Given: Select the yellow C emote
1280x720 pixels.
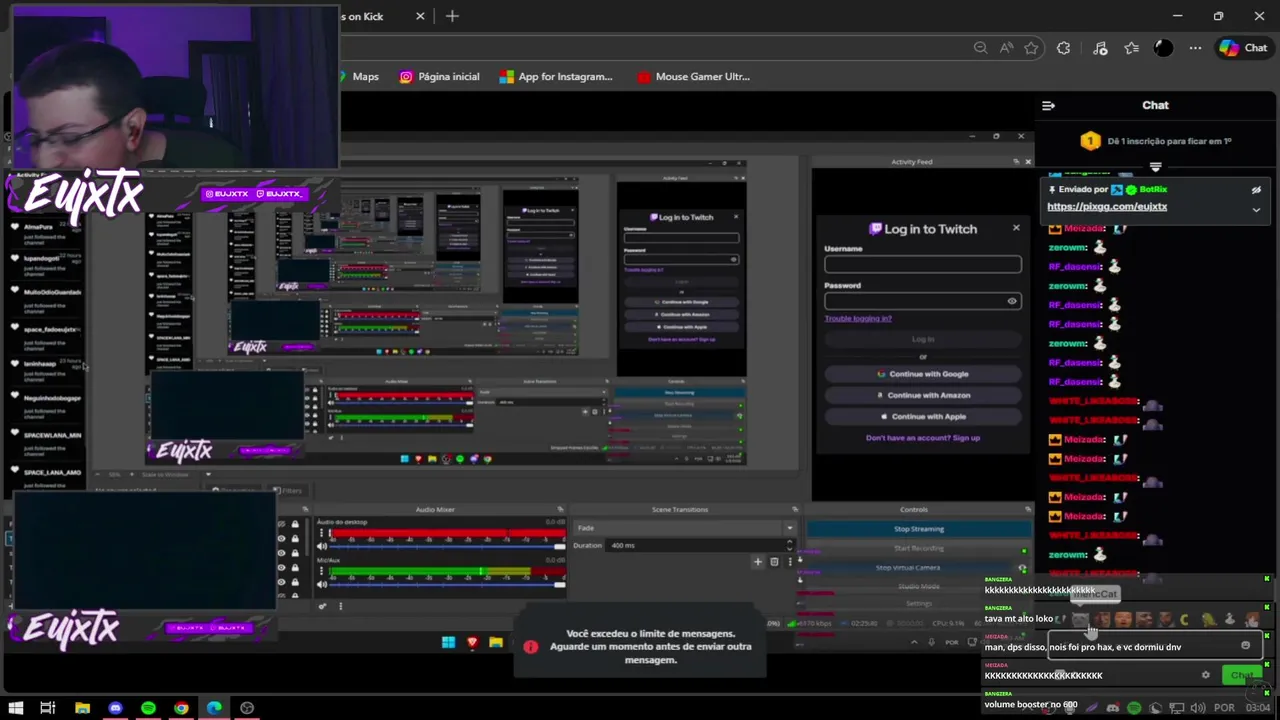Looking at the screenshot, I should pos(1185,620).
